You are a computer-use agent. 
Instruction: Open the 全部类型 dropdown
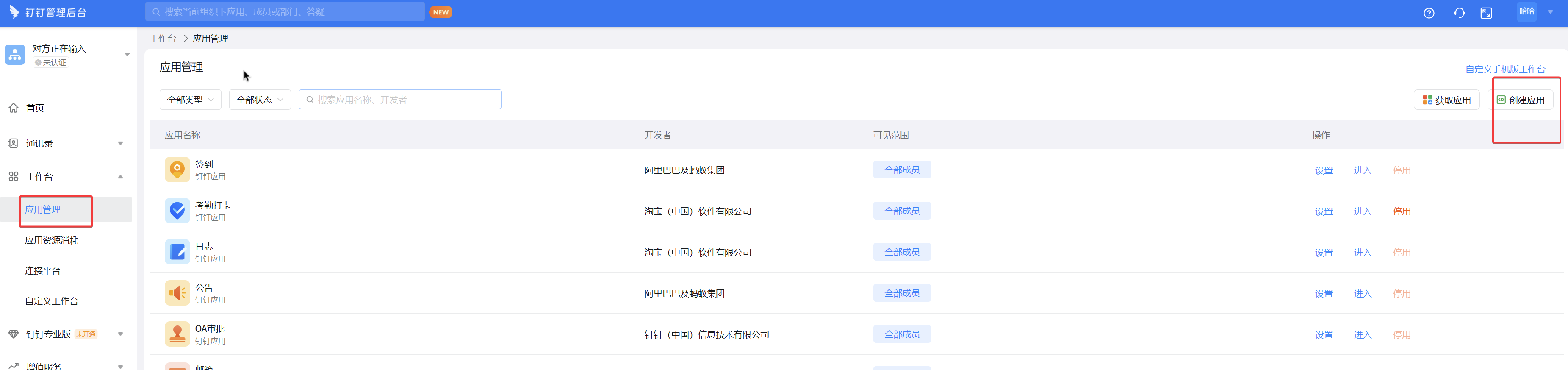point(191,99)
